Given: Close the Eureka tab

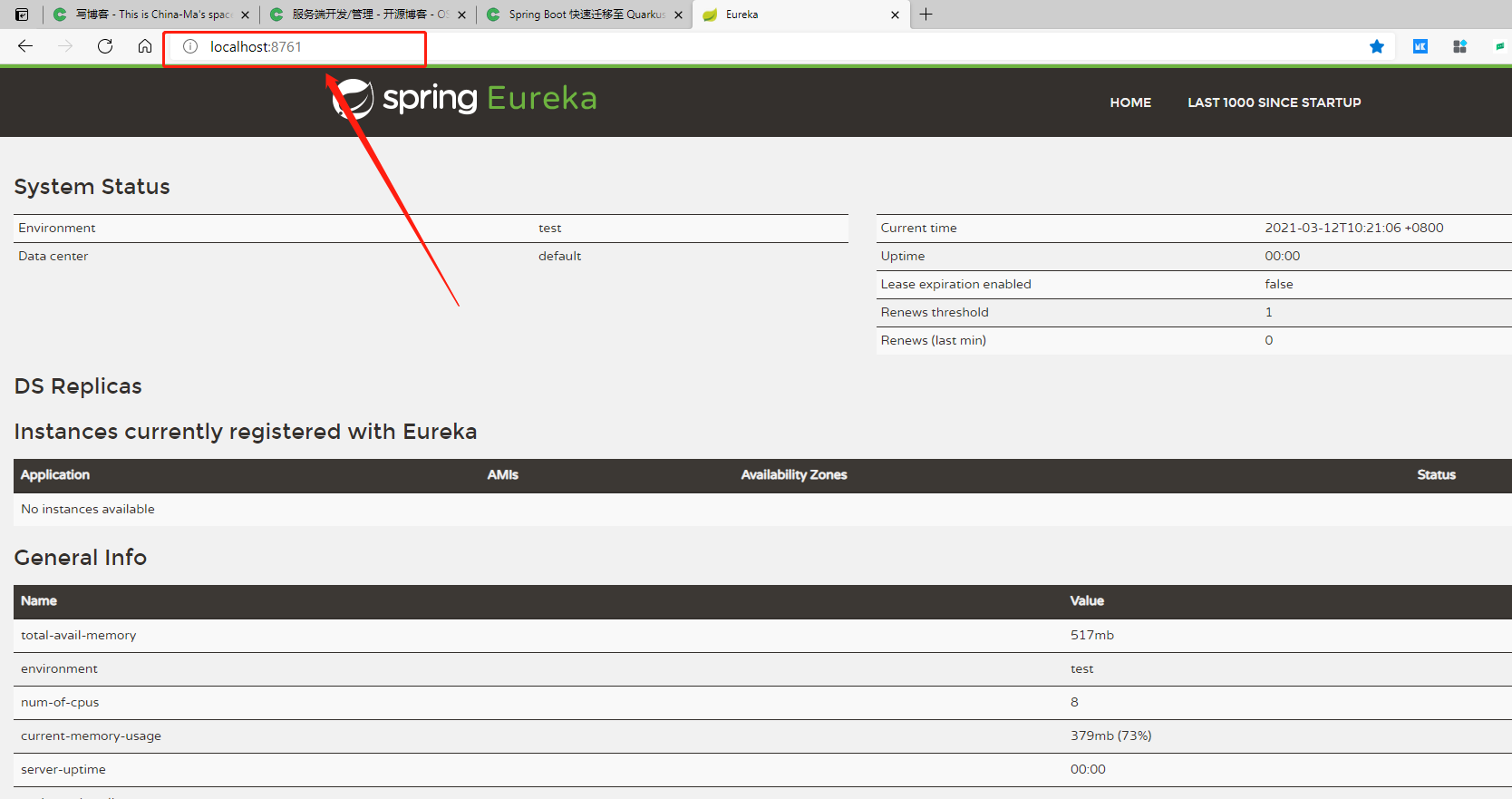Looking at the screenshot, I should click(x=895, y=15).
